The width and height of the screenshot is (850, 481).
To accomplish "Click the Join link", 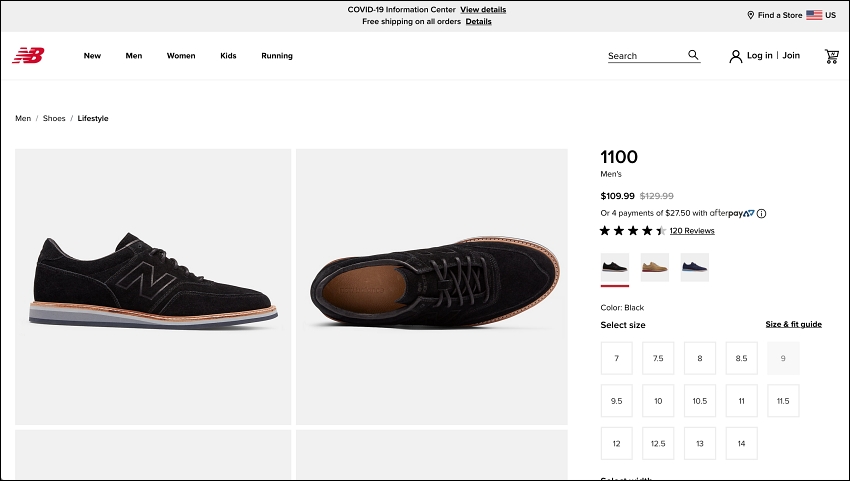I will pyautogui.click(x=791, y=55).
